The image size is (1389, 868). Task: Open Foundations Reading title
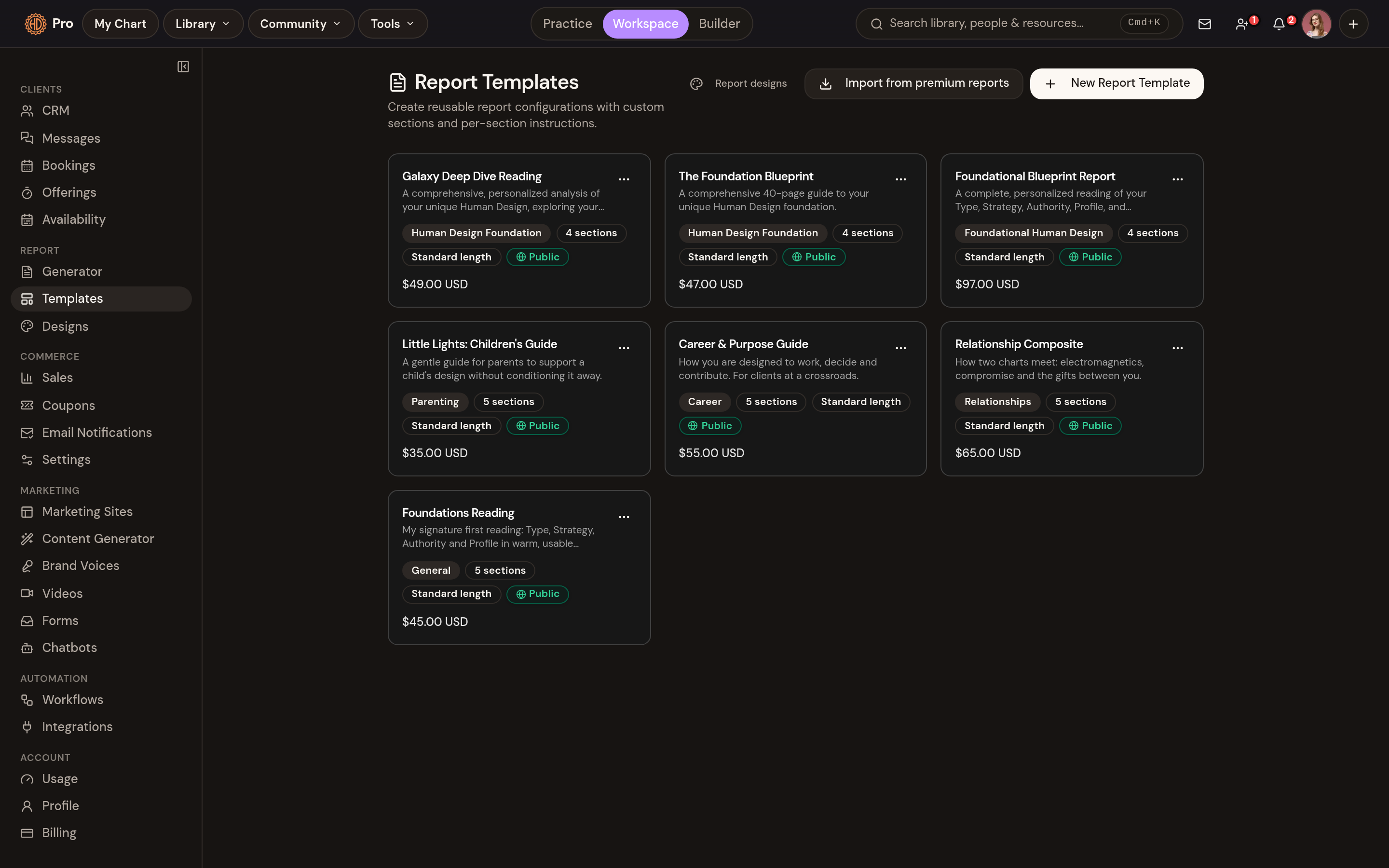pyautogui.click(x=458, y=513)
